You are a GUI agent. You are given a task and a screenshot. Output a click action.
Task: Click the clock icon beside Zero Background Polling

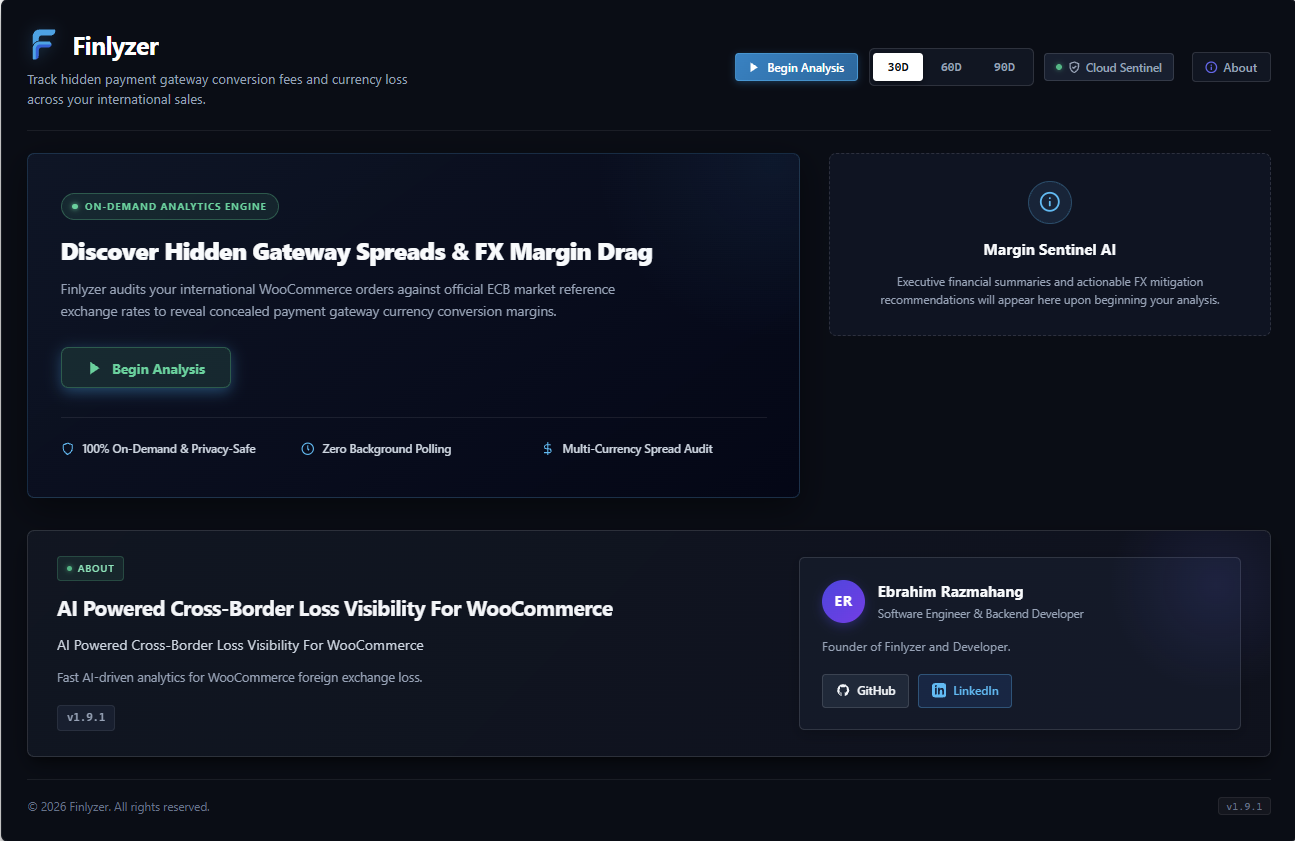coord(308,449)
